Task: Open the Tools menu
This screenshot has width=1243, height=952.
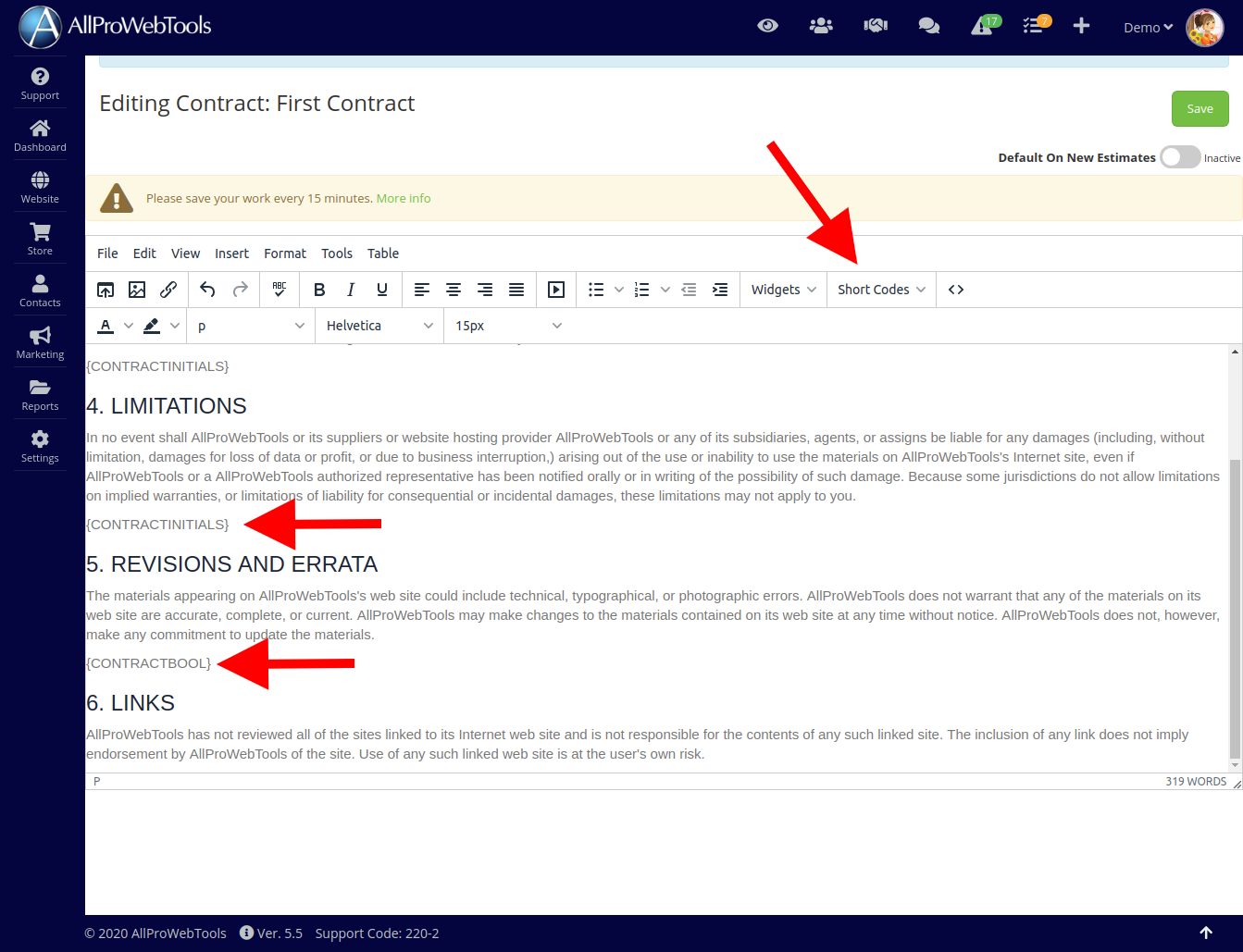Action: click(x=337, y=253)
